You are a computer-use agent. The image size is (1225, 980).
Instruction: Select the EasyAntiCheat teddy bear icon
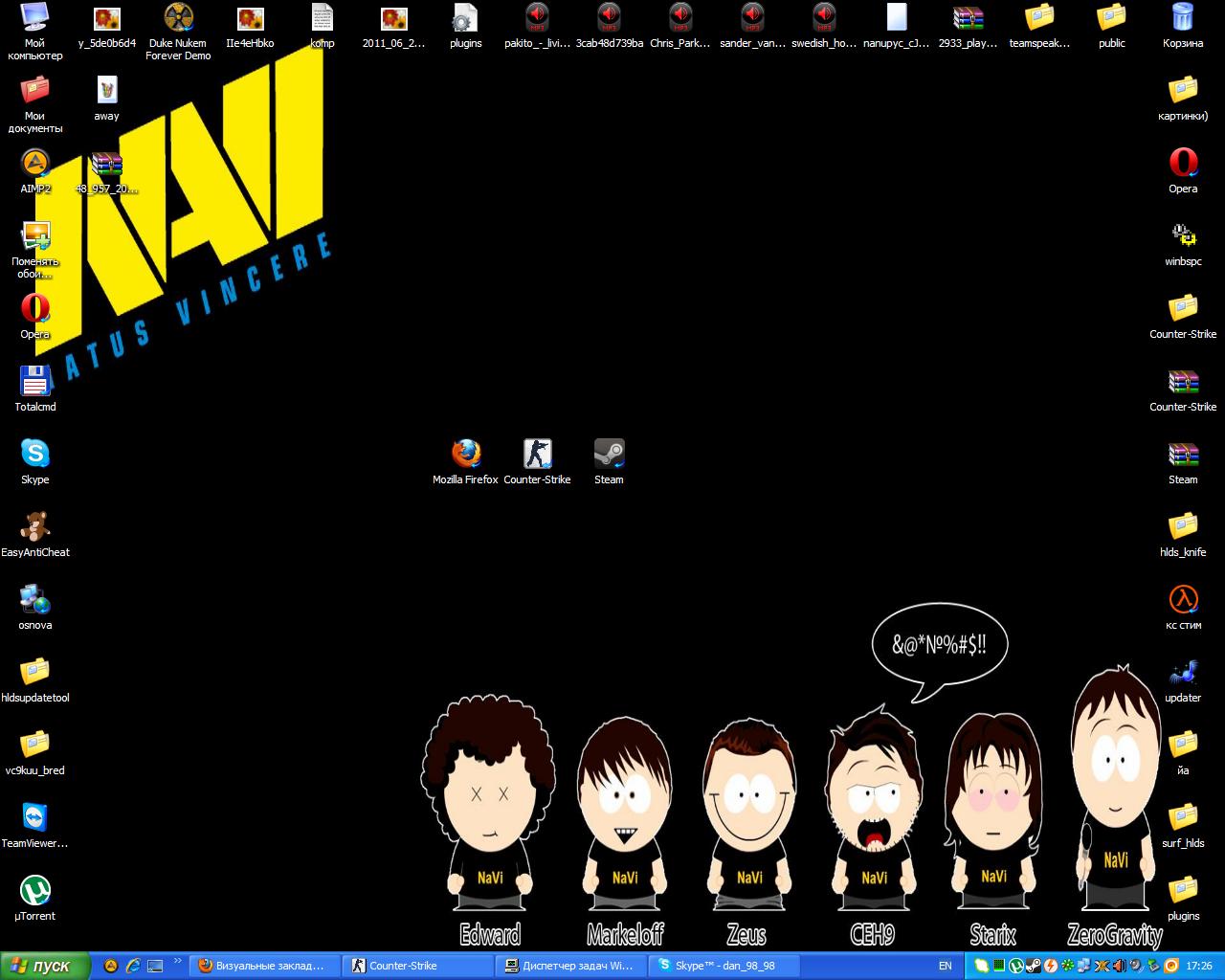click(34, 535)
